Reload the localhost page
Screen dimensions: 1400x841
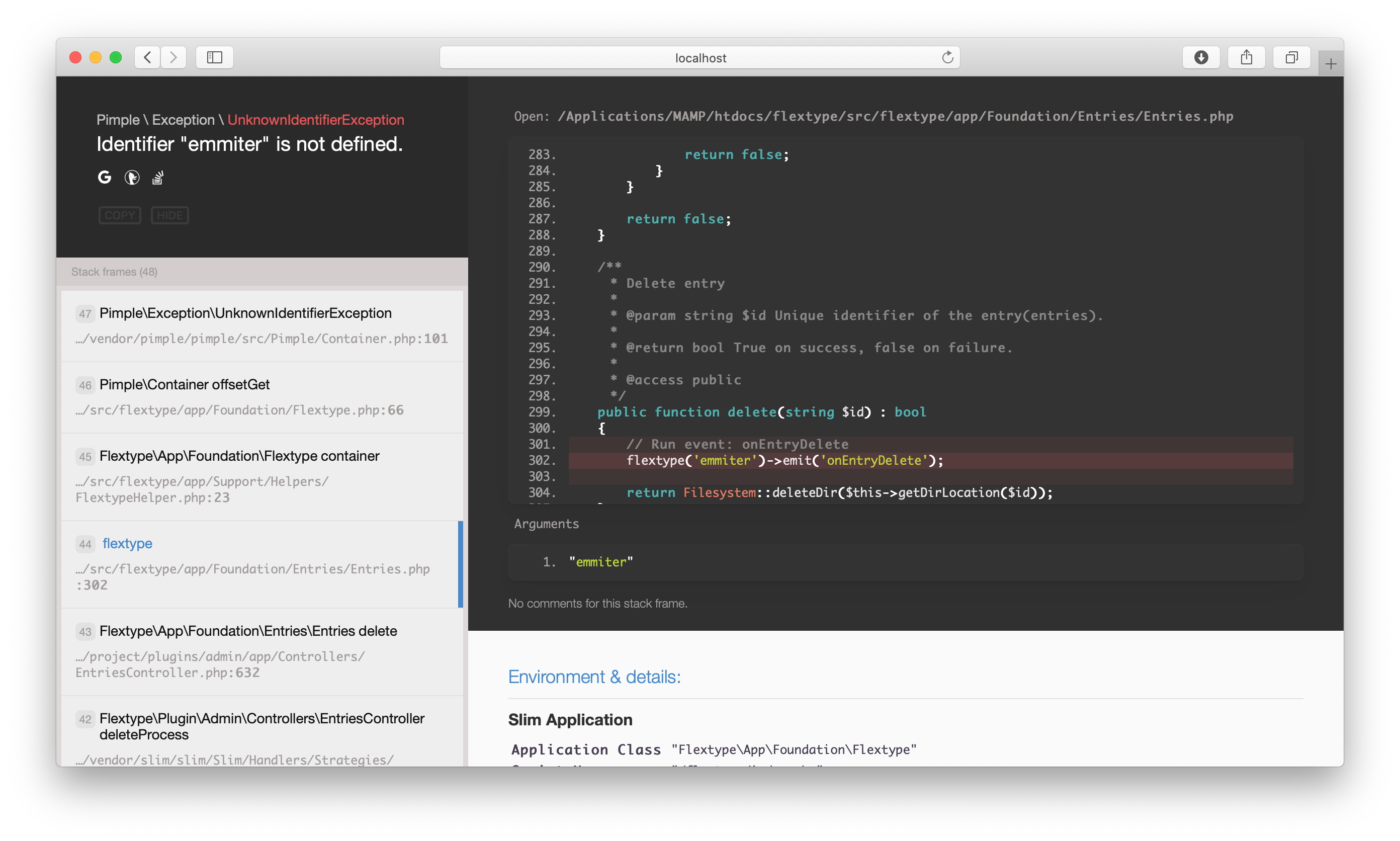coord(947,57)
